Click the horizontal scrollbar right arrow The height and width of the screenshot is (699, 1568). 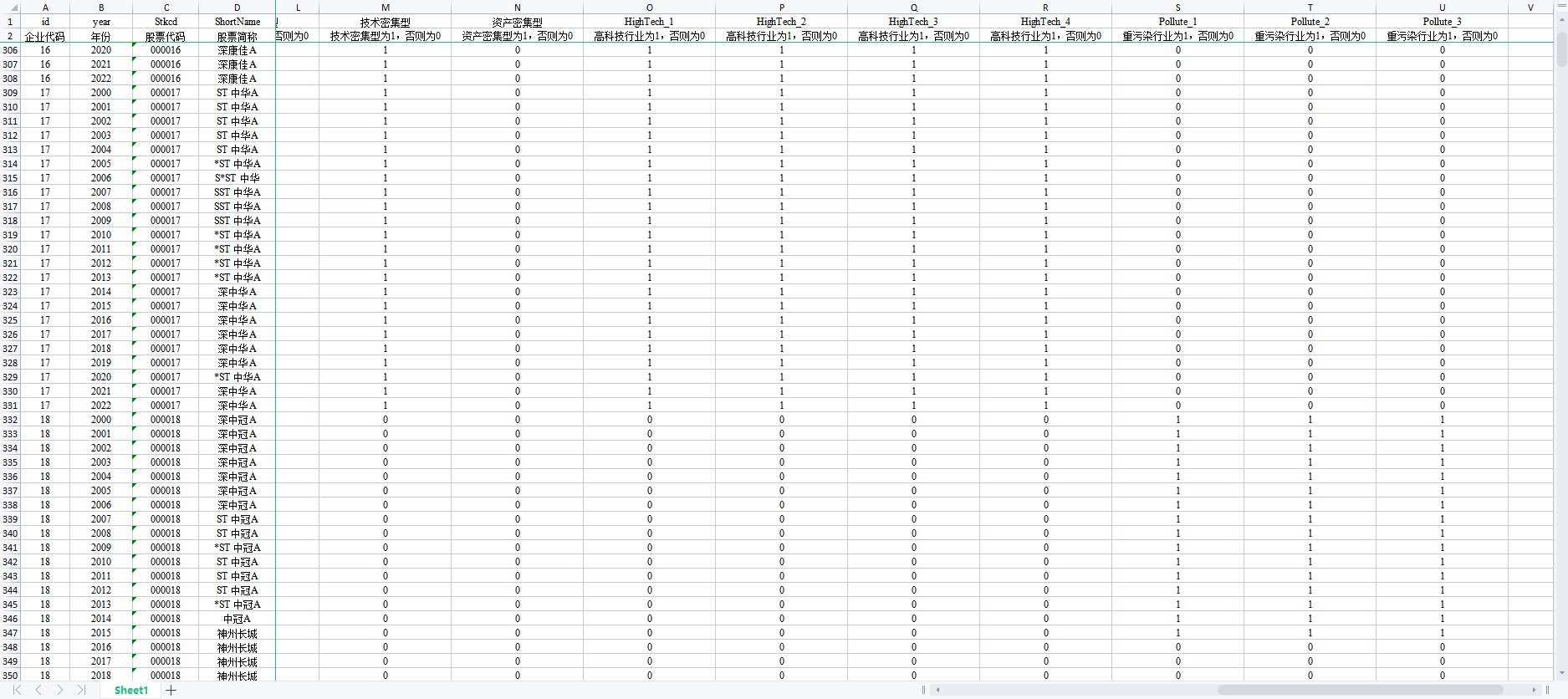point(1534,690)
